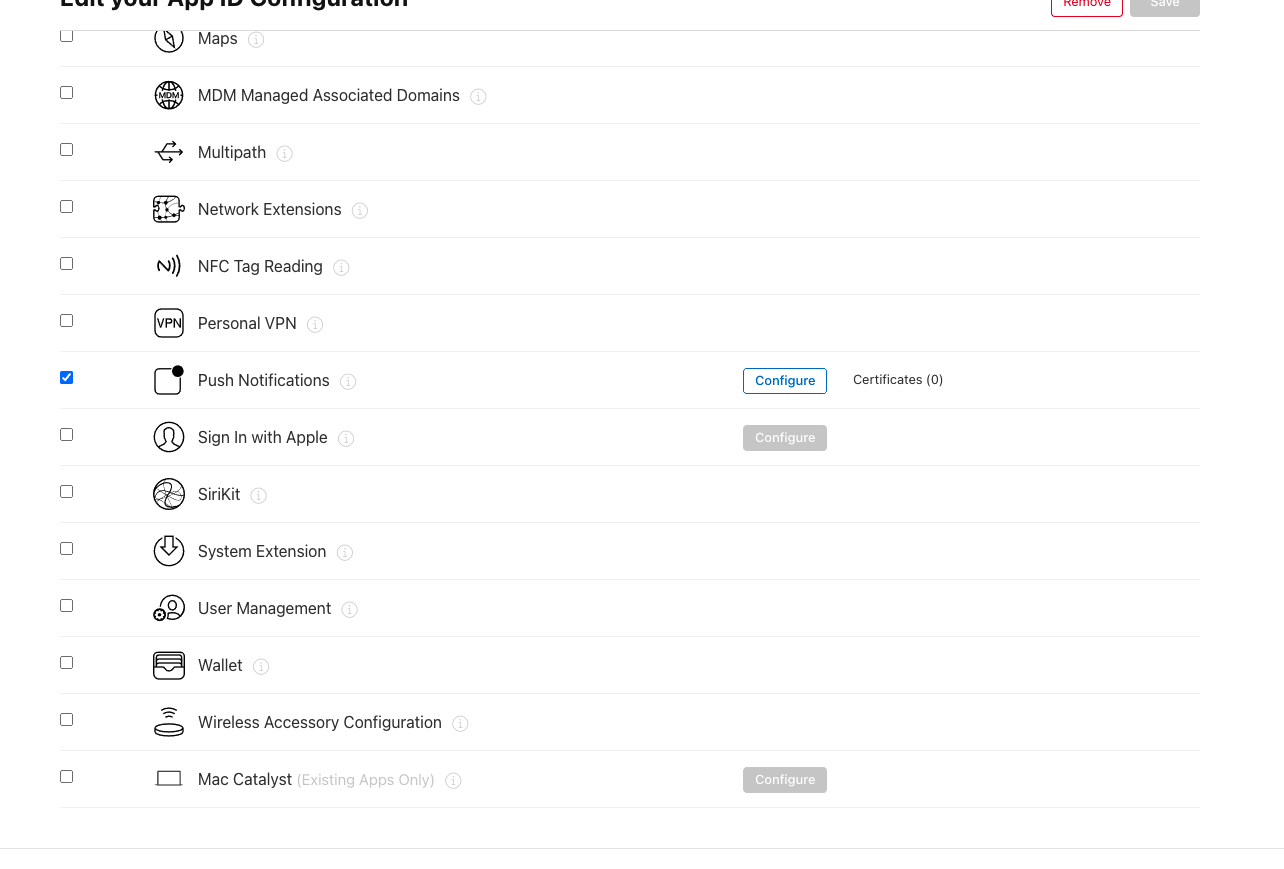Configure Push Notifications

pos(785,381)
